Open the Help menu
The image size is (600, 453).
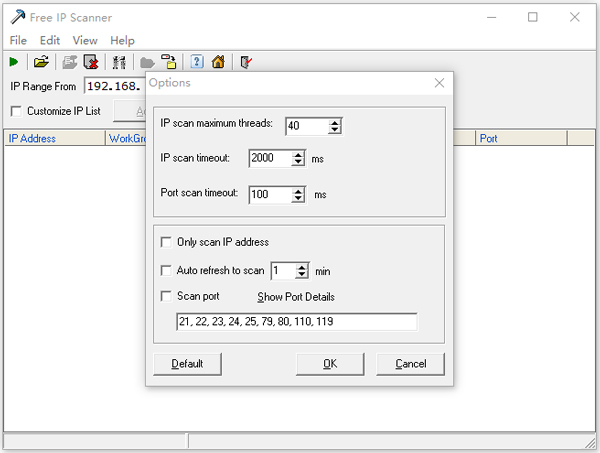pos(122,41)
